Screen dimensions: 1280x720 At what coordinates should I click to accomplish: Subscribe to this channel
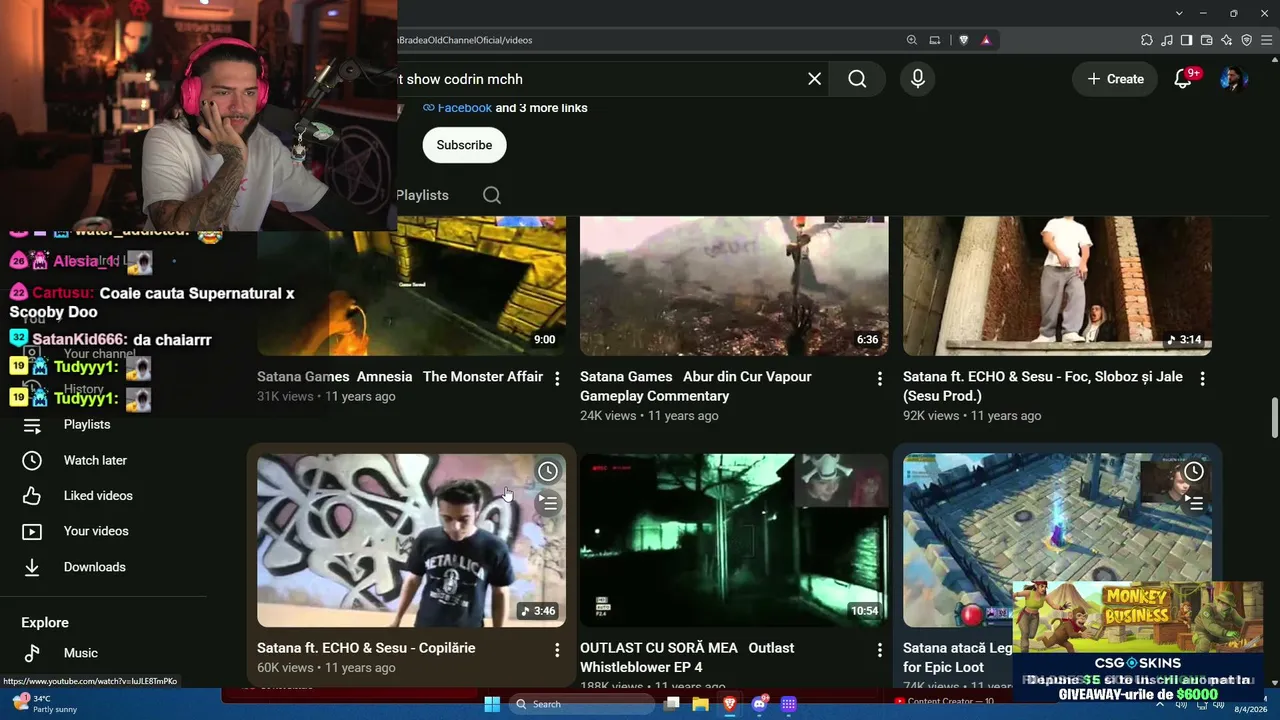[464, 145]
